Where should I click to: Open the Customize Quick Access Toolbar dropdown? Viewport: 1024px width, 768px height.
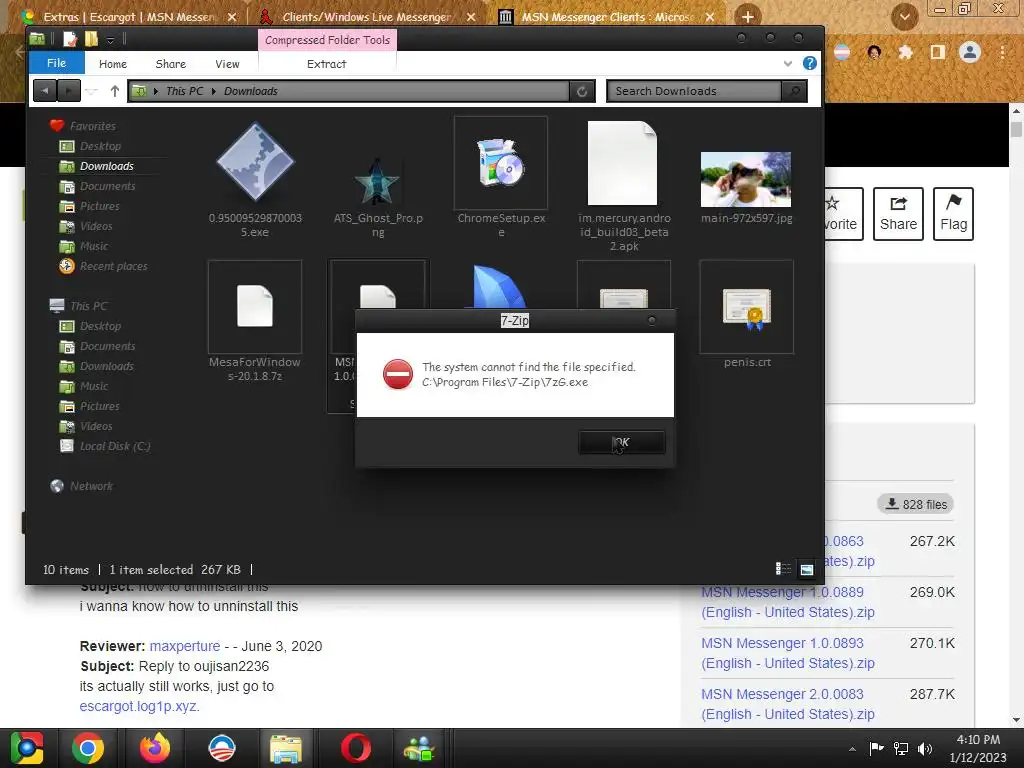pos(110,40)
